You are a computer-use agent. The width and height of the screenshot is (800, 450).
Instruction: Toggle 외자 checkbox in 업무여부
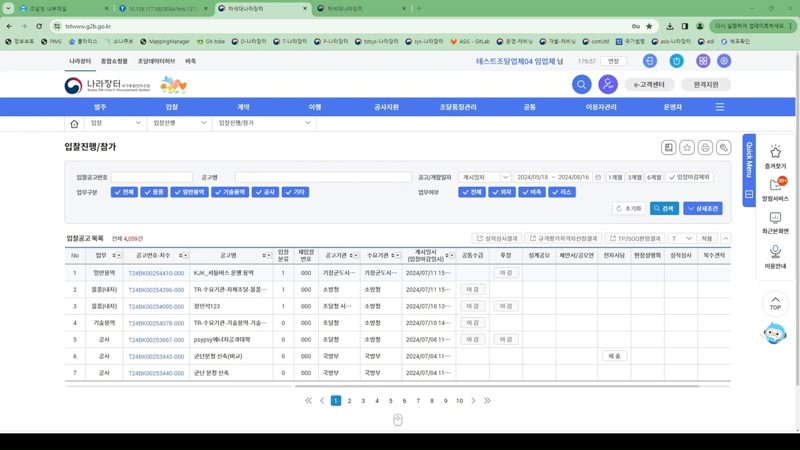[502, 192]
